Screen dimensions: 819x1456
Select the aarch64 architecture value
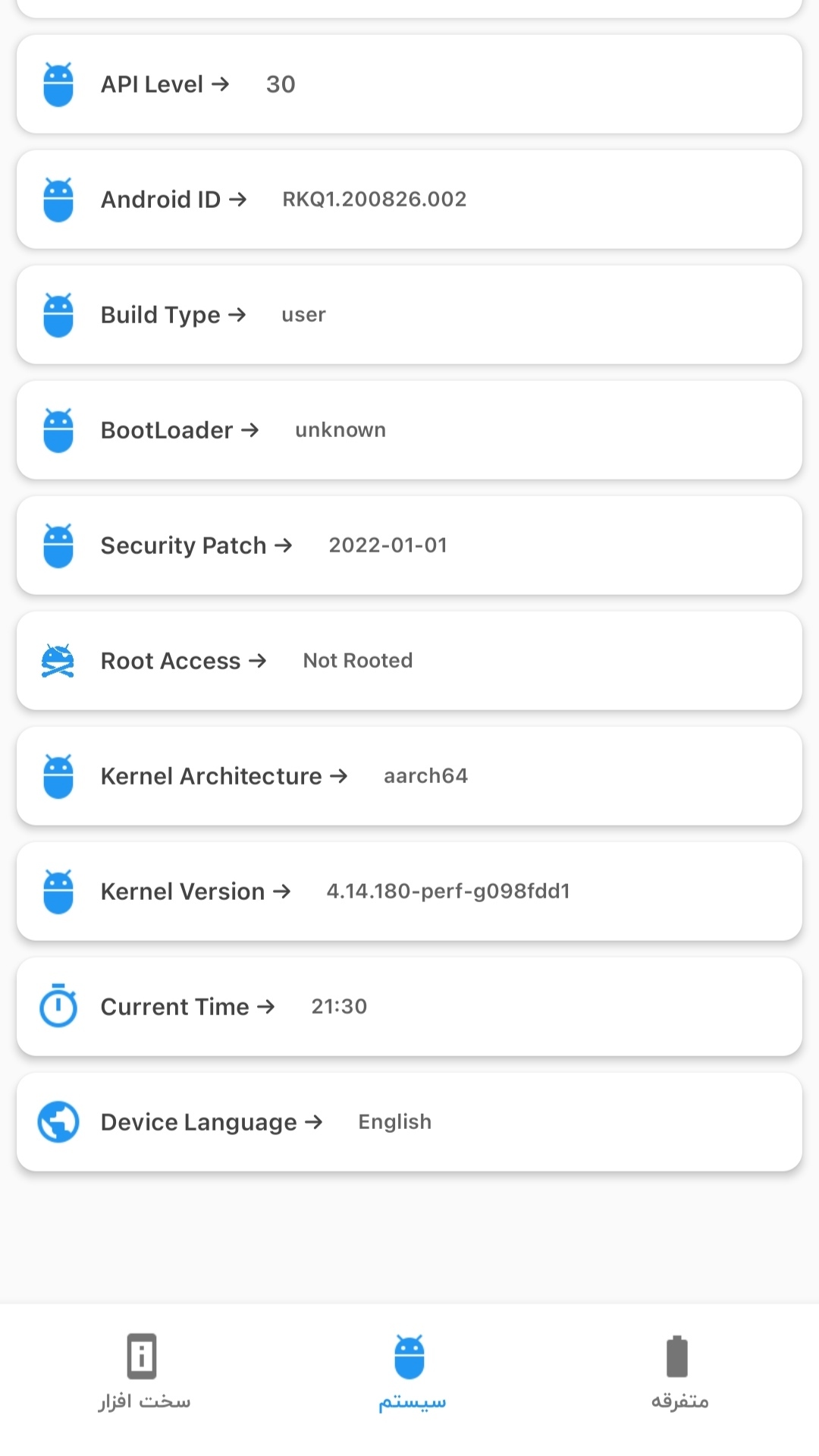[425, 776]
